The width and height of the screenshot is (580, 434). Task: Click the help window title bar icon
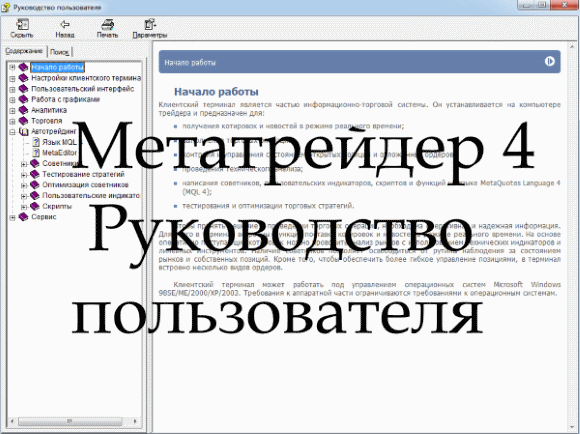(x=6, y=7)
